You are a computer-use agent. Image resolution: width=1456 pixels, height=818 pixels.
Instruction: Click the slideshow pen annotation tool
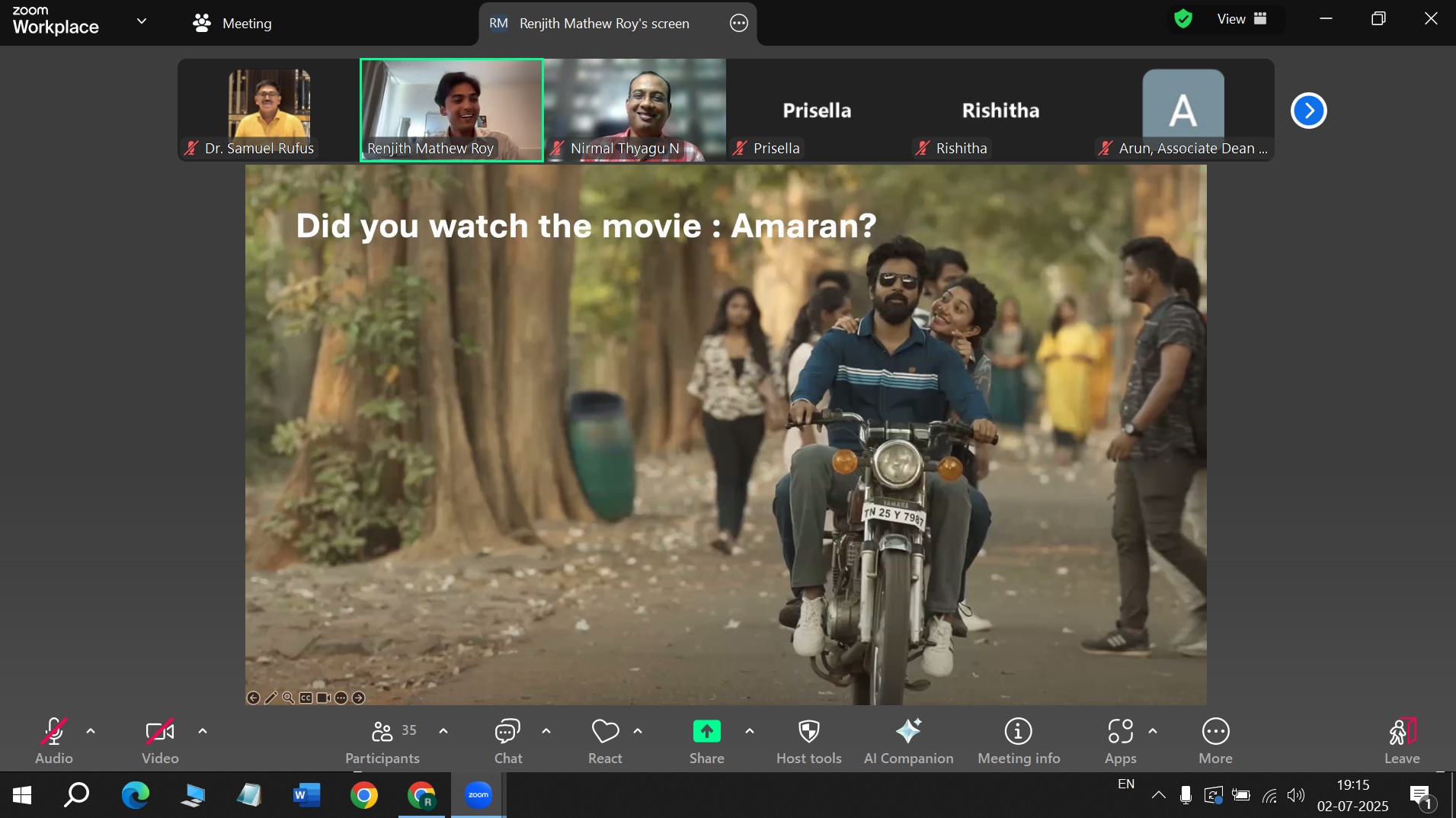tap(270, 698)
